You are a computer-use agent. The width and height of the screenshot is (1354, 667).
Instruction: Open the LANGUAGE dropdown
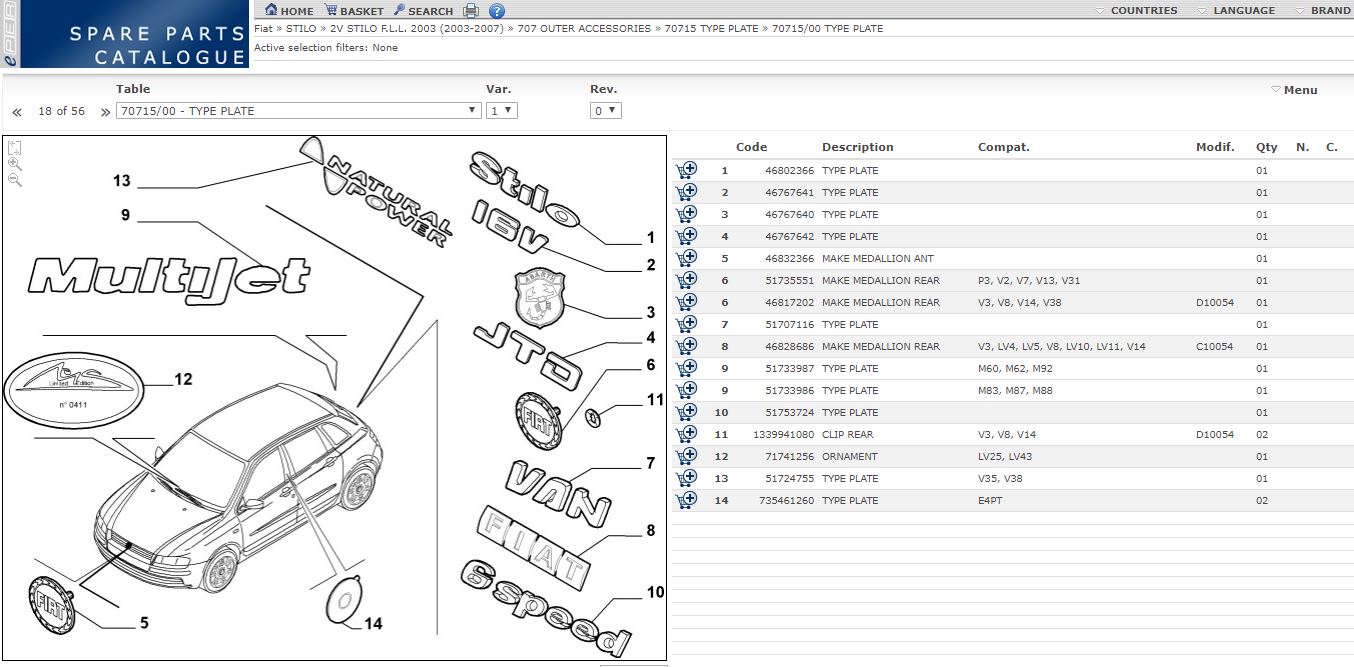pyautogui.click(x=1237, y=10)
